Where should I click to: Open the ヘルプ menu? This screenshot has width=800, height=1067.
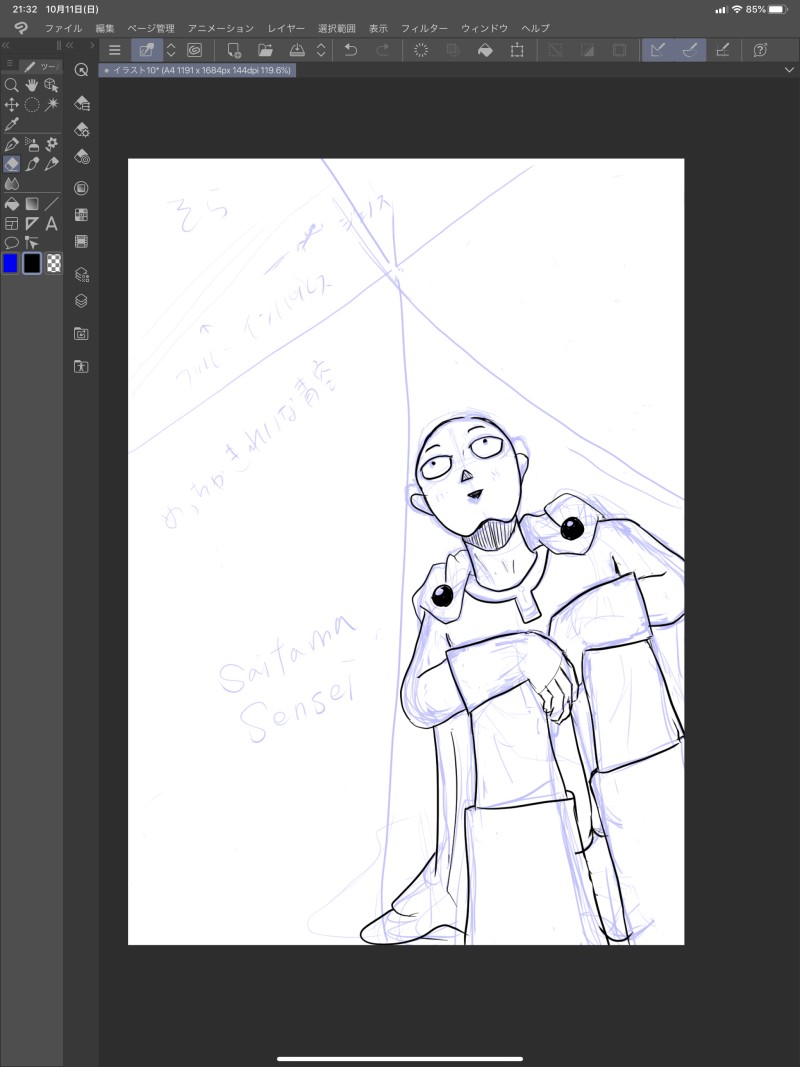(x=535, y=29)
